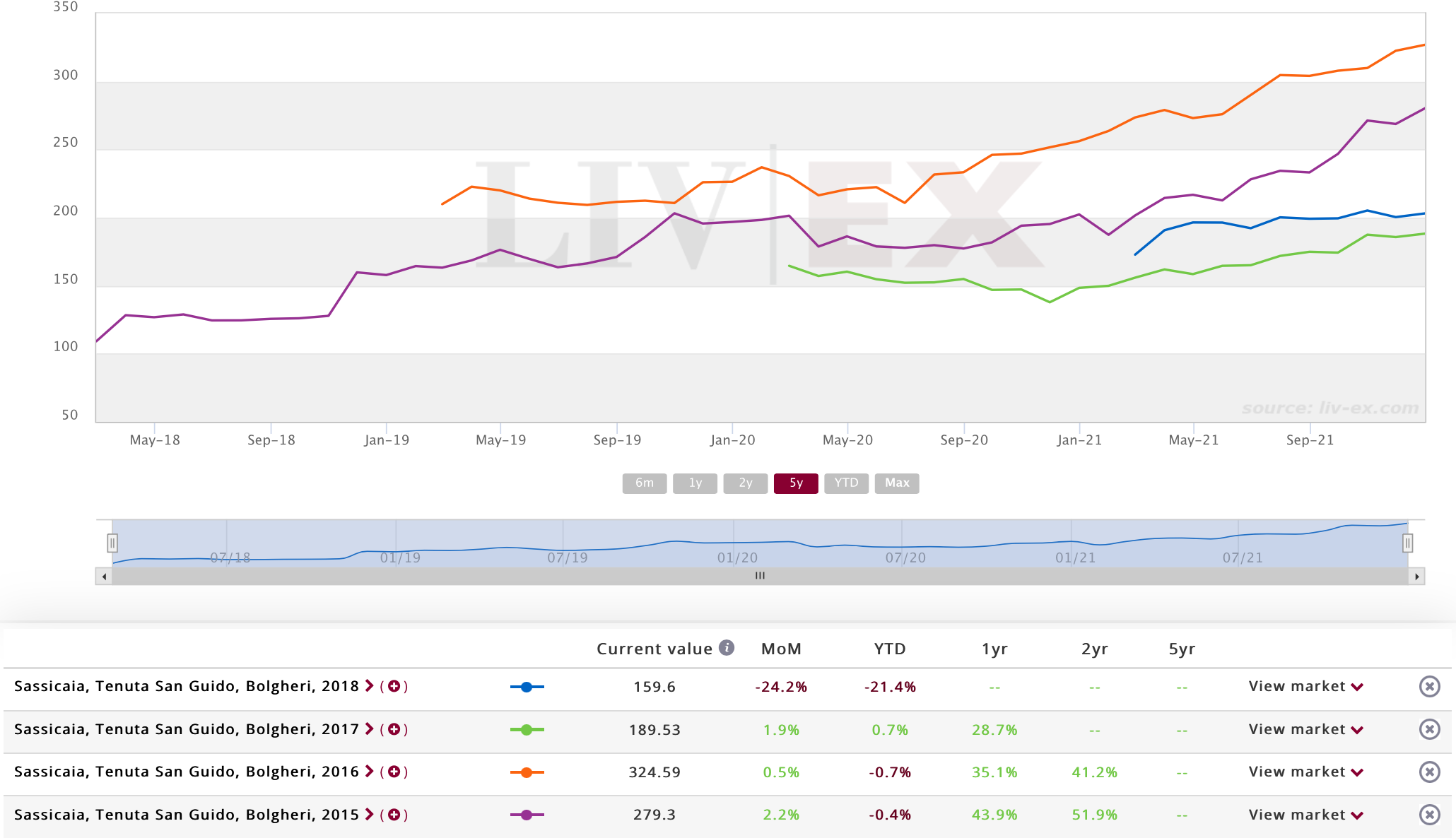Click the Current value info icon
The width and height of the screenshot is (1456, 838).
[727, 648]
